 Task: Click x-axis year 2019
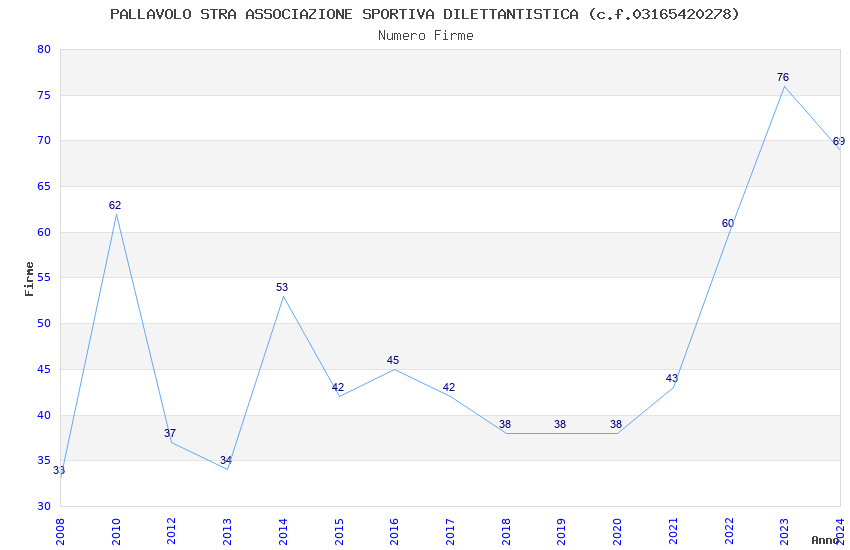[x=562, y=532]
